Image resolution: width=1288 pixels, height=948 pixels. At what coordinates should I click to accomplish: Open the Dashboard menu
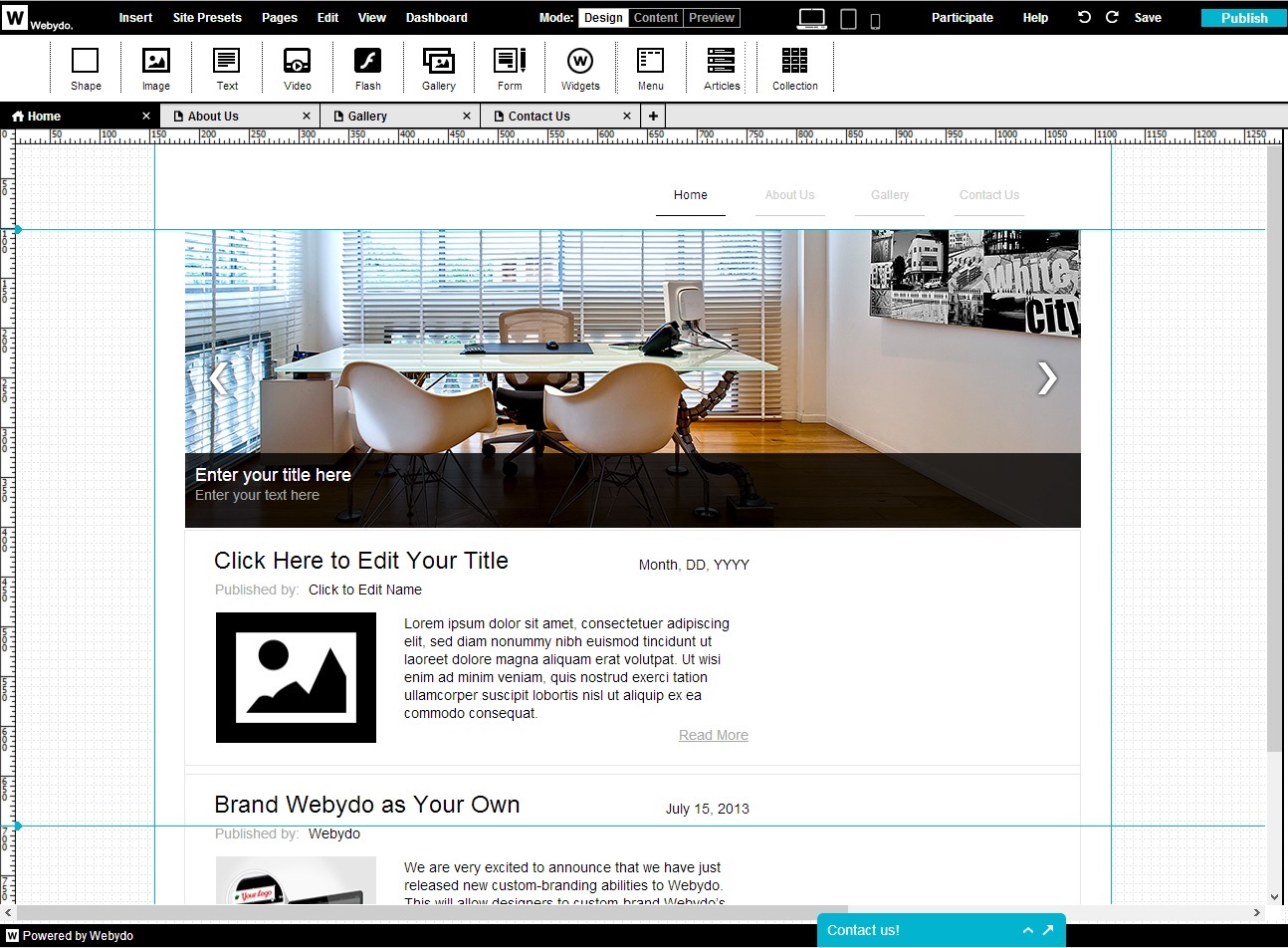click(x=437, y=18)
